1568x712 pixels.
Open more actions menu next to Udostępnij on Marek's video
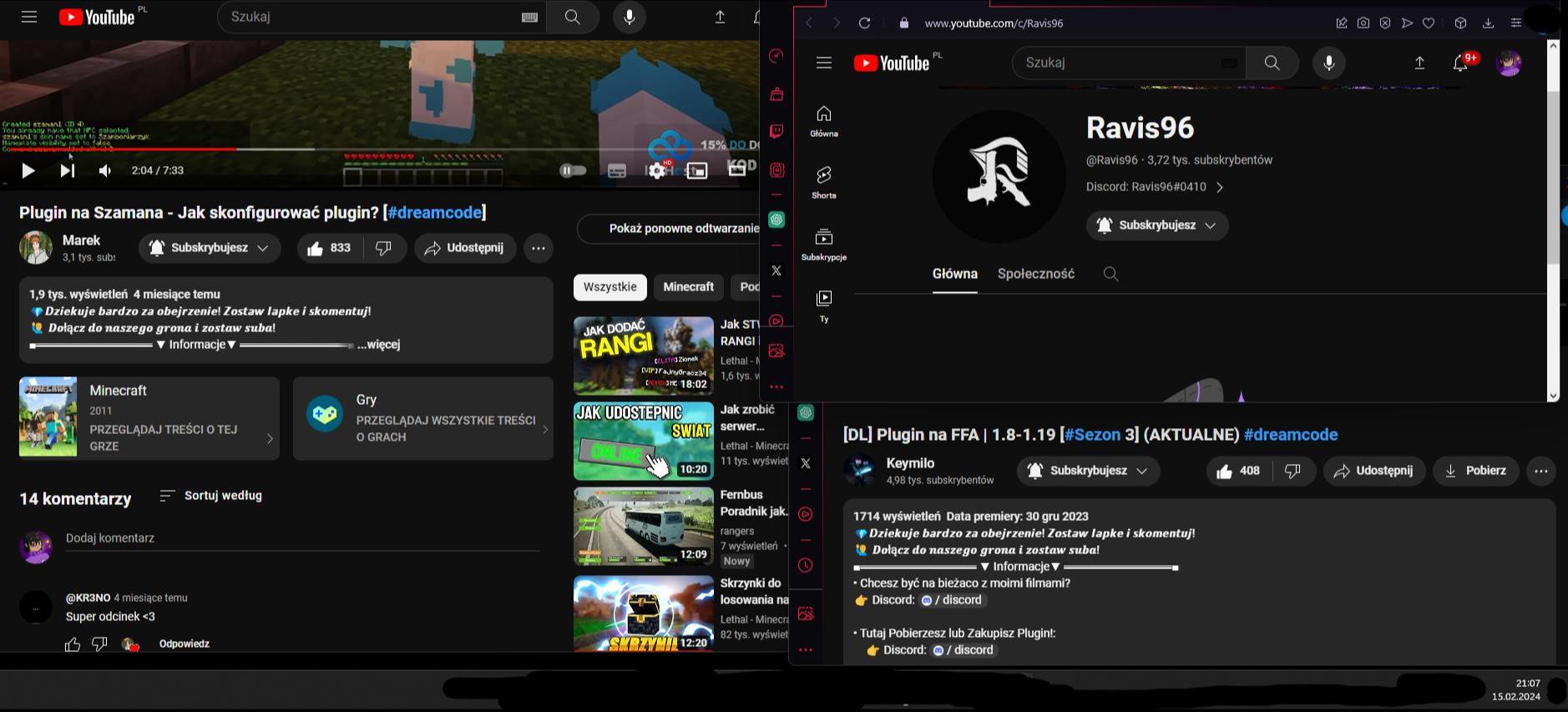point(539,248)
